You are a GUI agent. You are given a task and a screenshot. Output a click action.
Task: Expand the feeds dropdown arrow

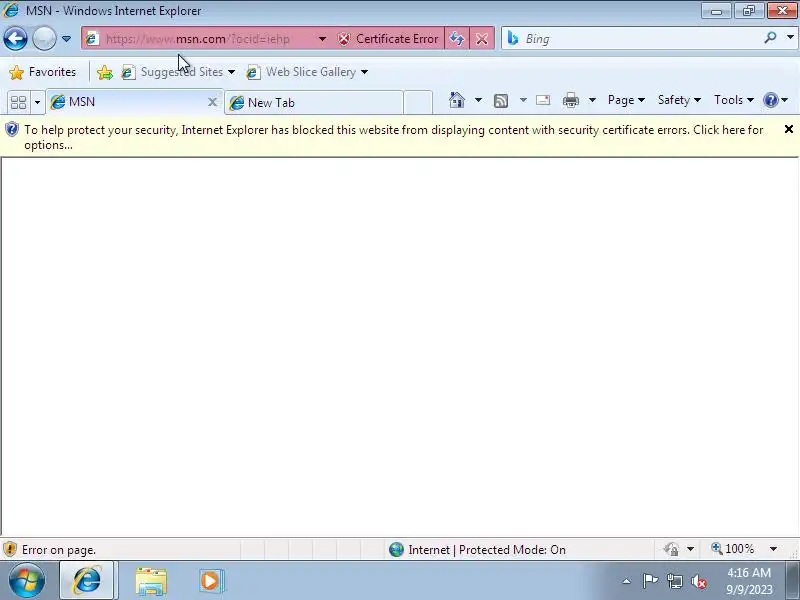point(523,100)
